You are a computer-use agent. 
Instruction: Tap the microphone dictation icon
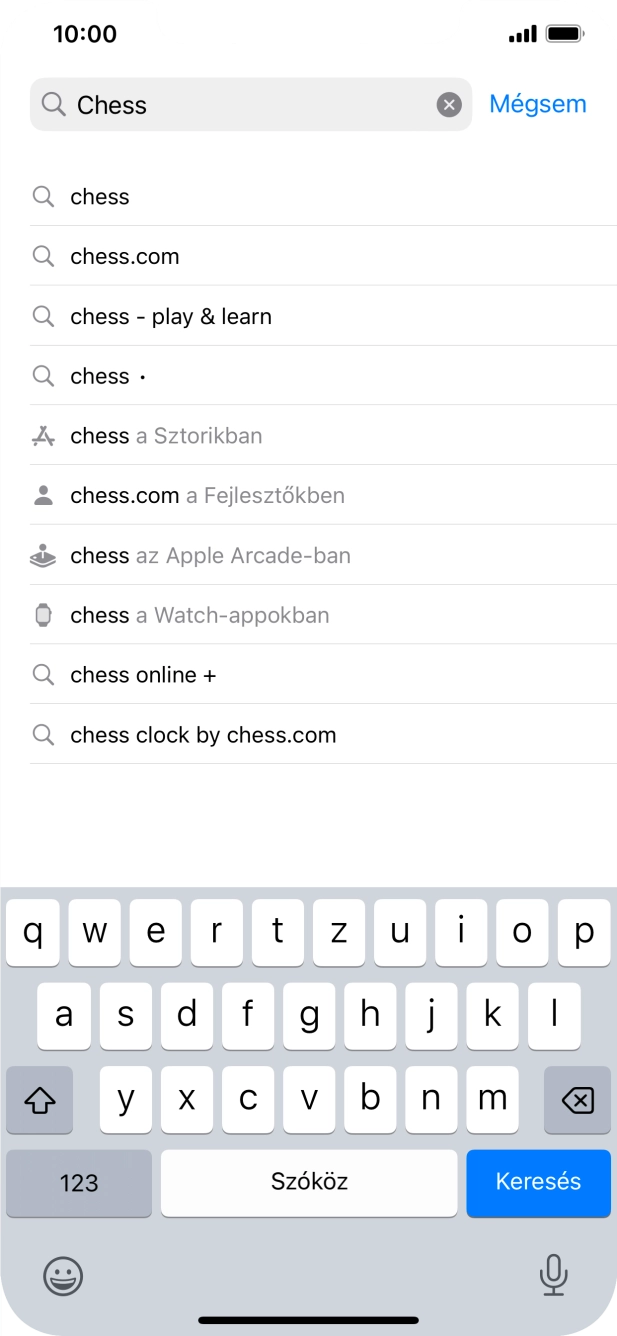tap(554, 1276)
